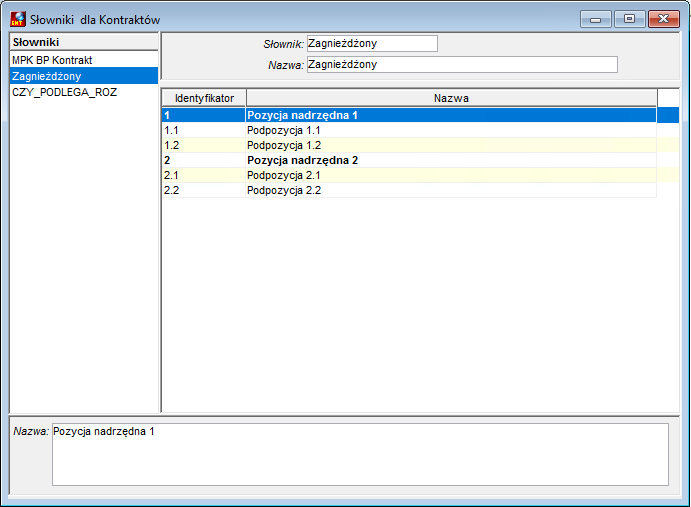
Task: Click identifier cell 1.2
Action: 204,145
